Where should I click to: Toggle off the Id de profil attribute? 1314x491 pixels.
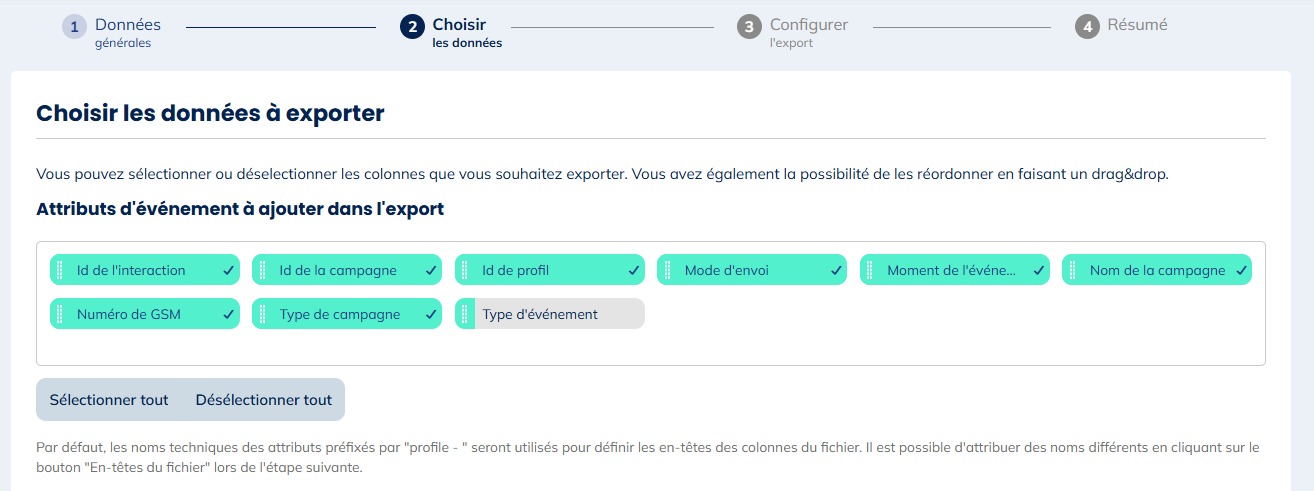[x=550, y=270]
